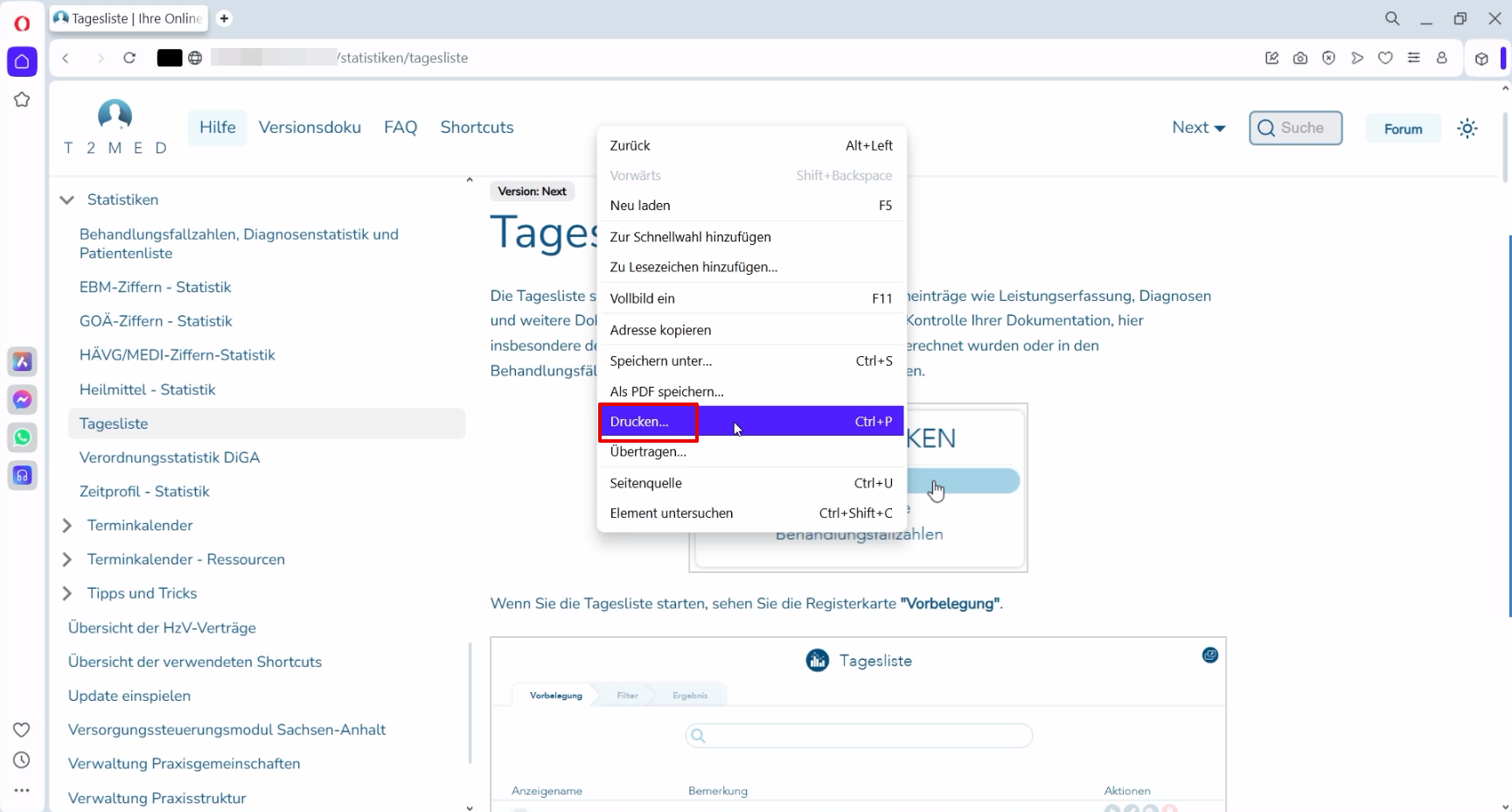Click the Opera logo menu icon
Image resolution: width=1512 pixels, height=812 pixels.
(x=22, y=23)
